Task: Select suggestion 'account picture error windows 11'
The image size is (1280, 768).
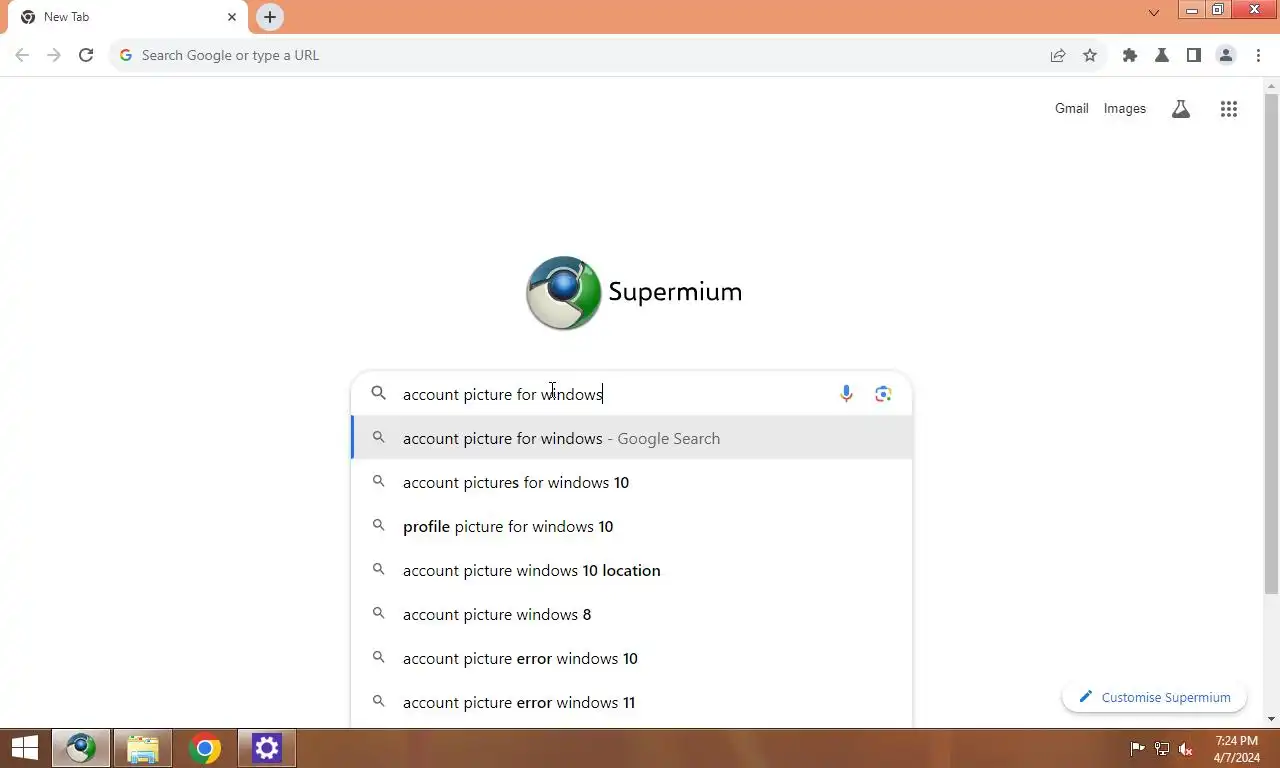Action: pyautogui.click(x=631, y=702)
